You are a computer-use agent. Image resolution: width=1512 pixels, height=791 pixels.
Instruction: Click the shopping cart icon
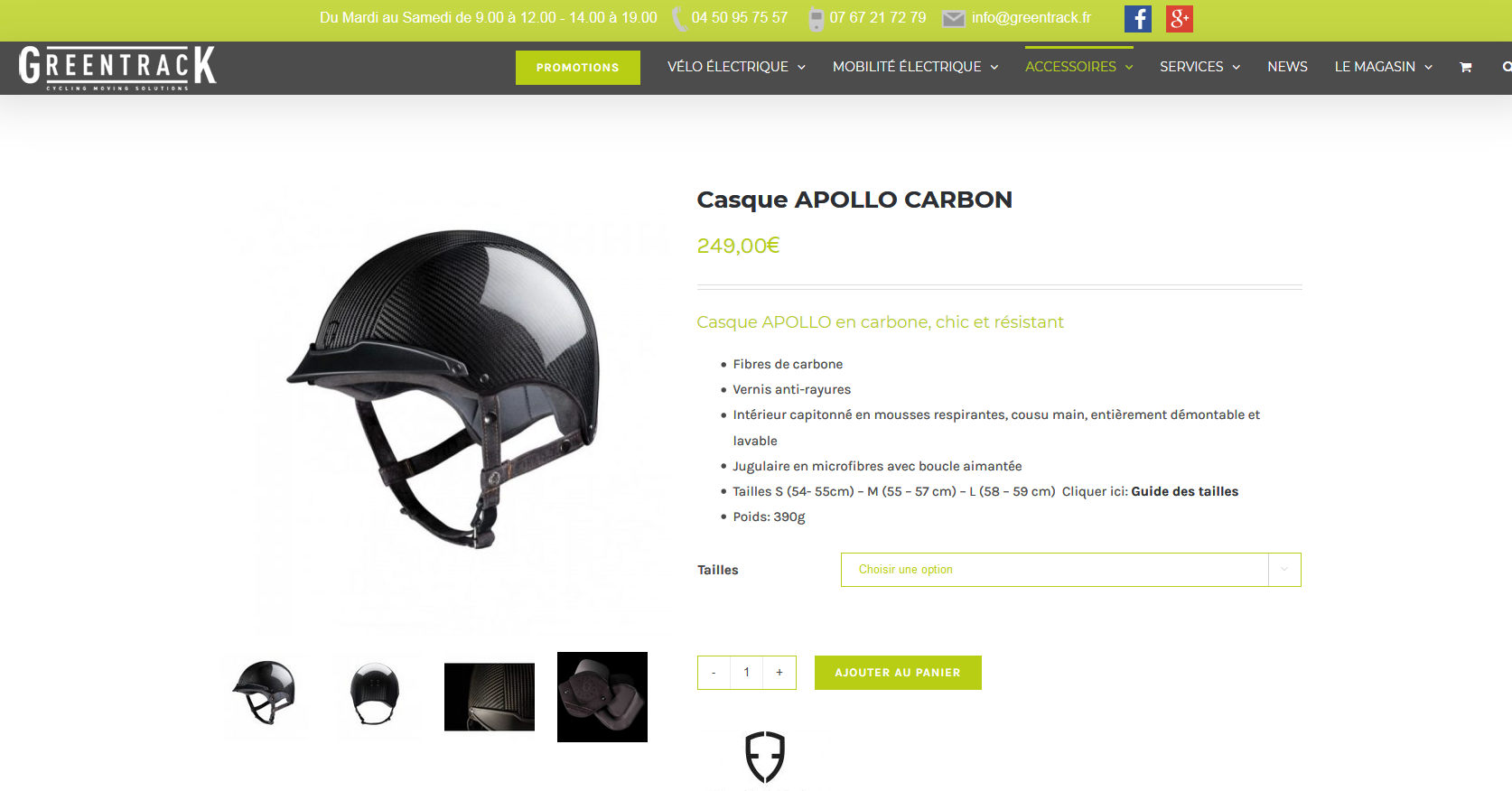pyautogui.click(x=1466, y=67)
